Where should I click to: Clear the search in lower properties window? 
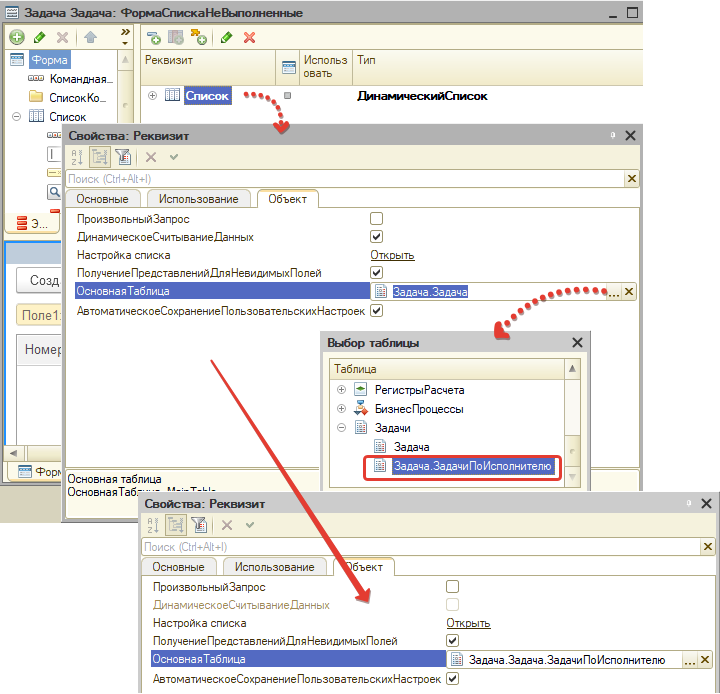(x=708, y=547)
